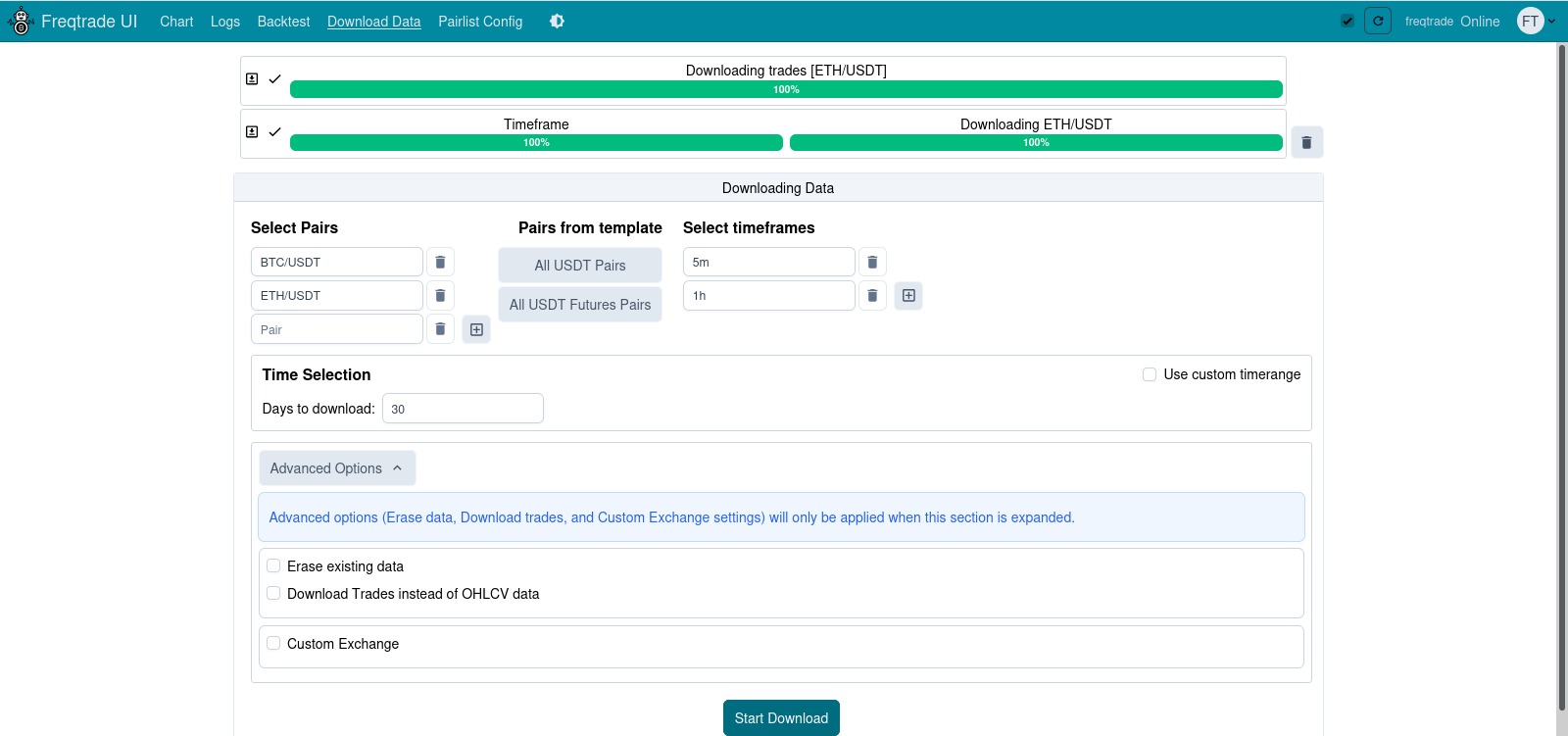Remove the ETH/USDT pair row
Screen dimensions: 1568x736
tap(440, 296)
